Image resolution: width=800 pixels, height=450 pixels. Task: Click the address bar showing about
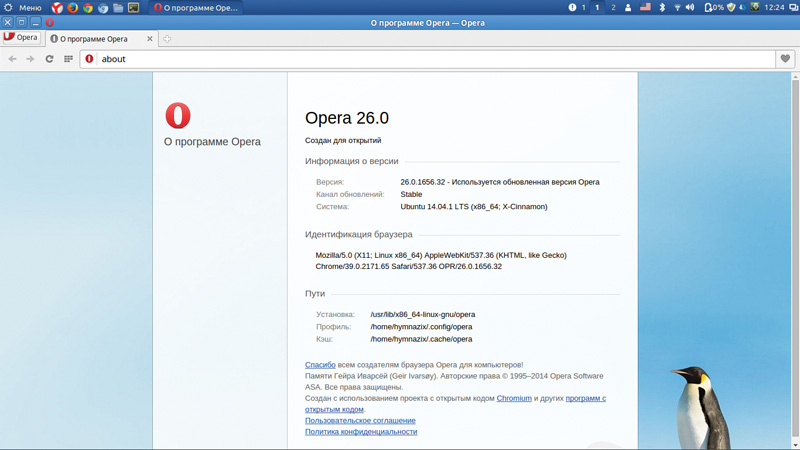tap(430, 59)
